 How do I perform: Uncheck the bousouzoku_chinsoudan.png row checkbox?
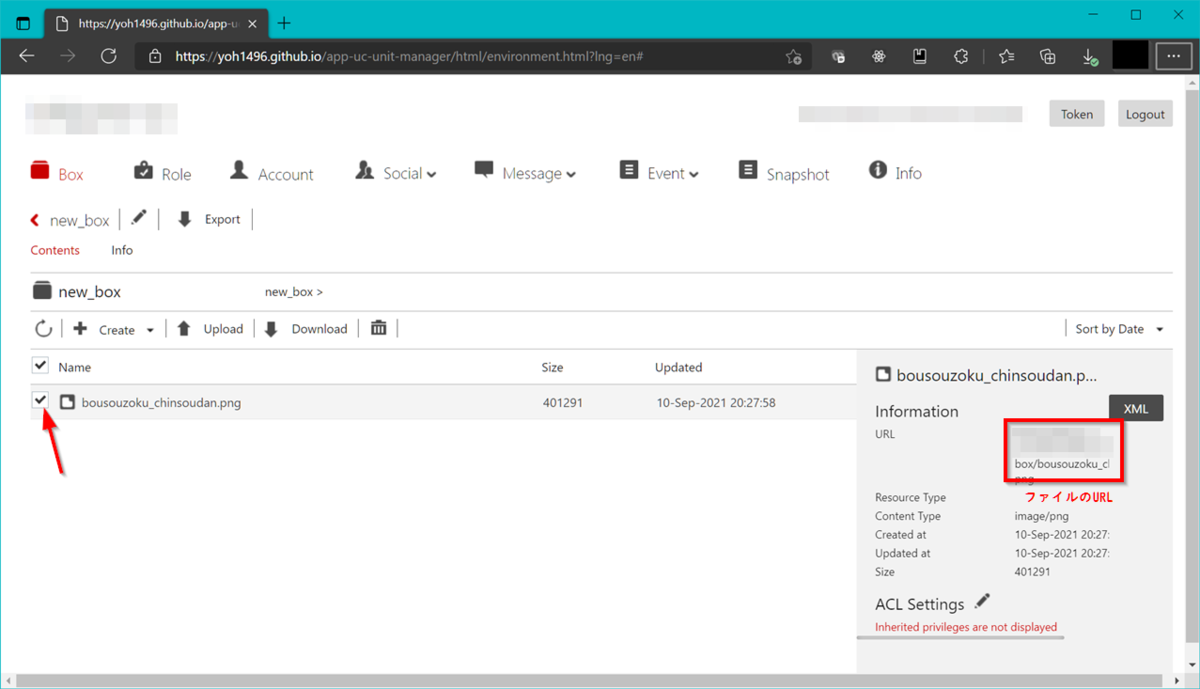tap(40, 400)
